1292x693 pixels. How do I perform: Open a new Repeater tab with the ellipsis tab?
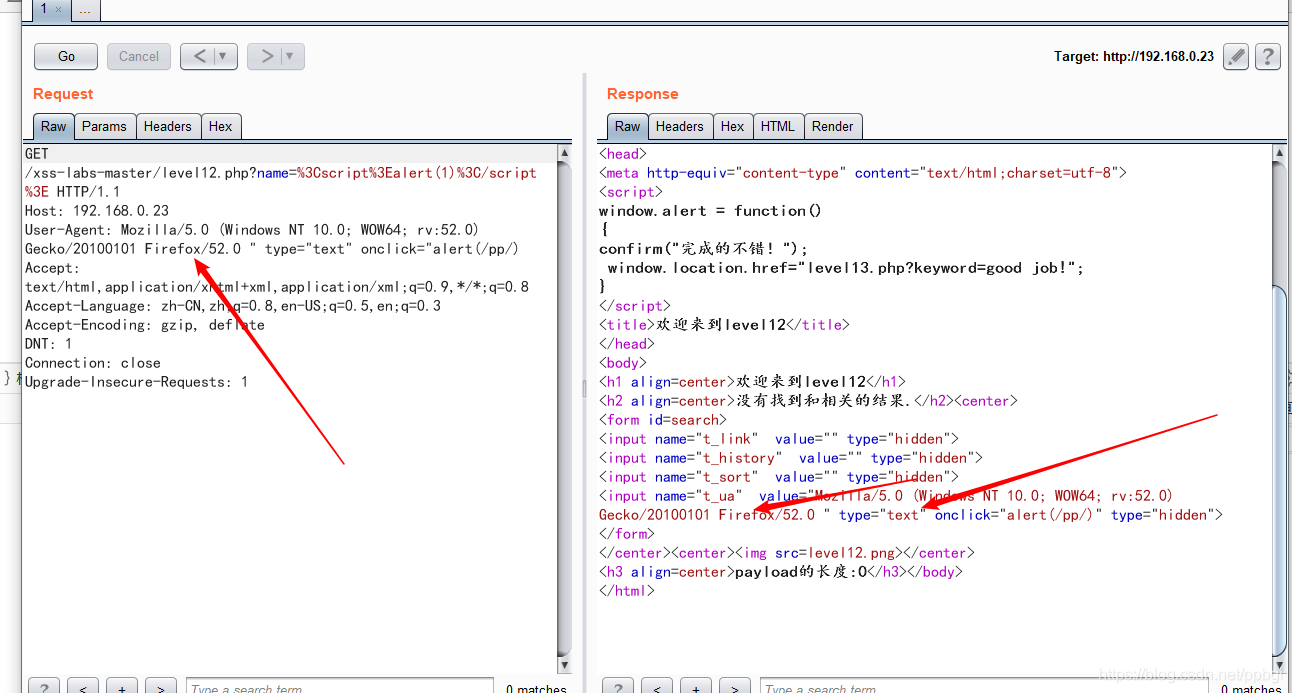pos(86,10)
